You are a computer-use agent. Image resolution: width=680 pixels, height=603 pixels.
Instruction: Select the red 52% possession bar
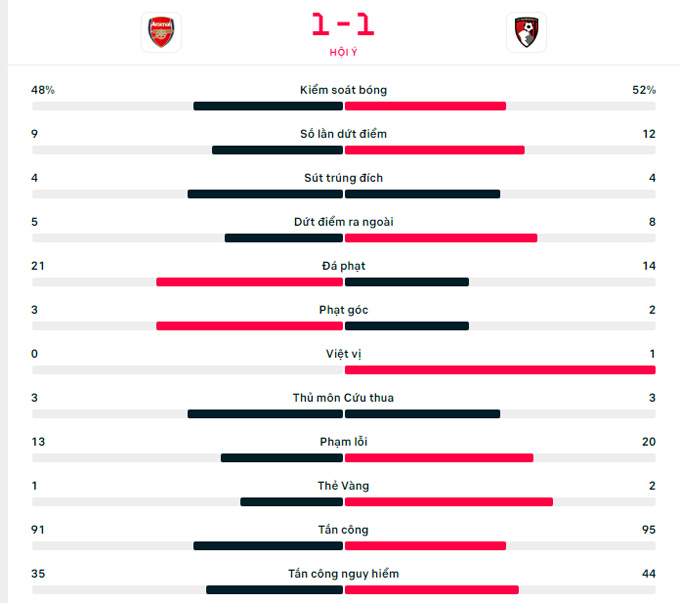(x=425, y=106)
